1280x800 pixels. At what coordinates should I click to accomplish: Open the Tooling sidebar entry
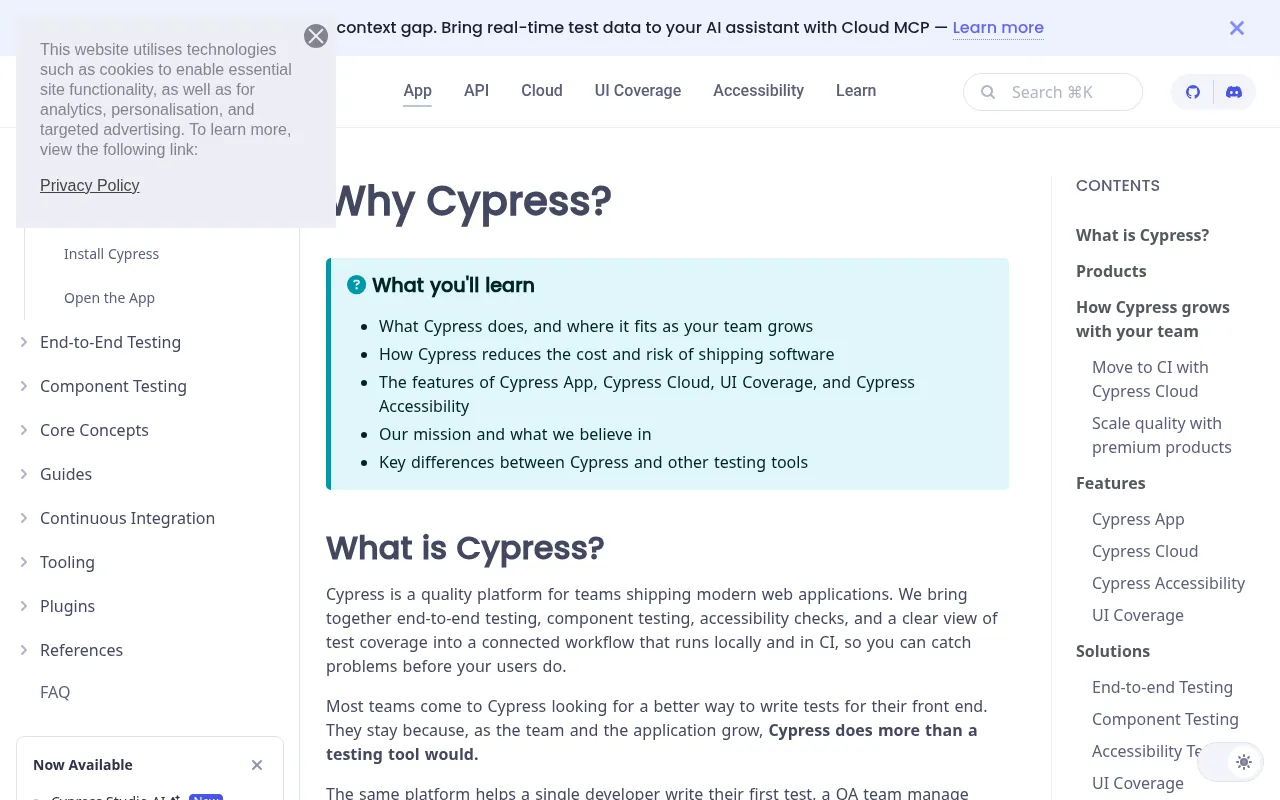click(x=67, y=562)
